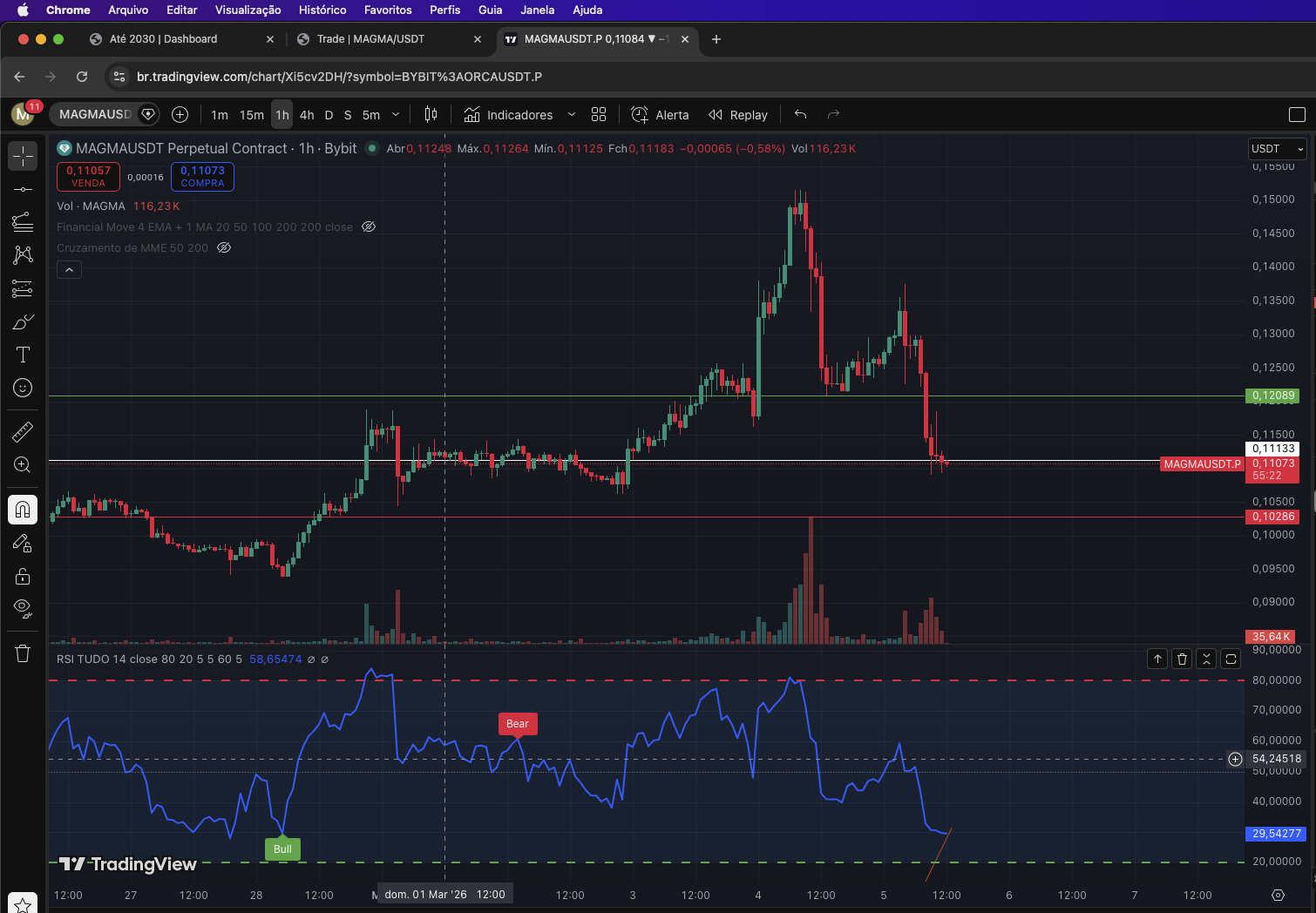This screenshot has height=913, width=1316.
Task: Click the Alerta button
Action: (x=660, y=115)
